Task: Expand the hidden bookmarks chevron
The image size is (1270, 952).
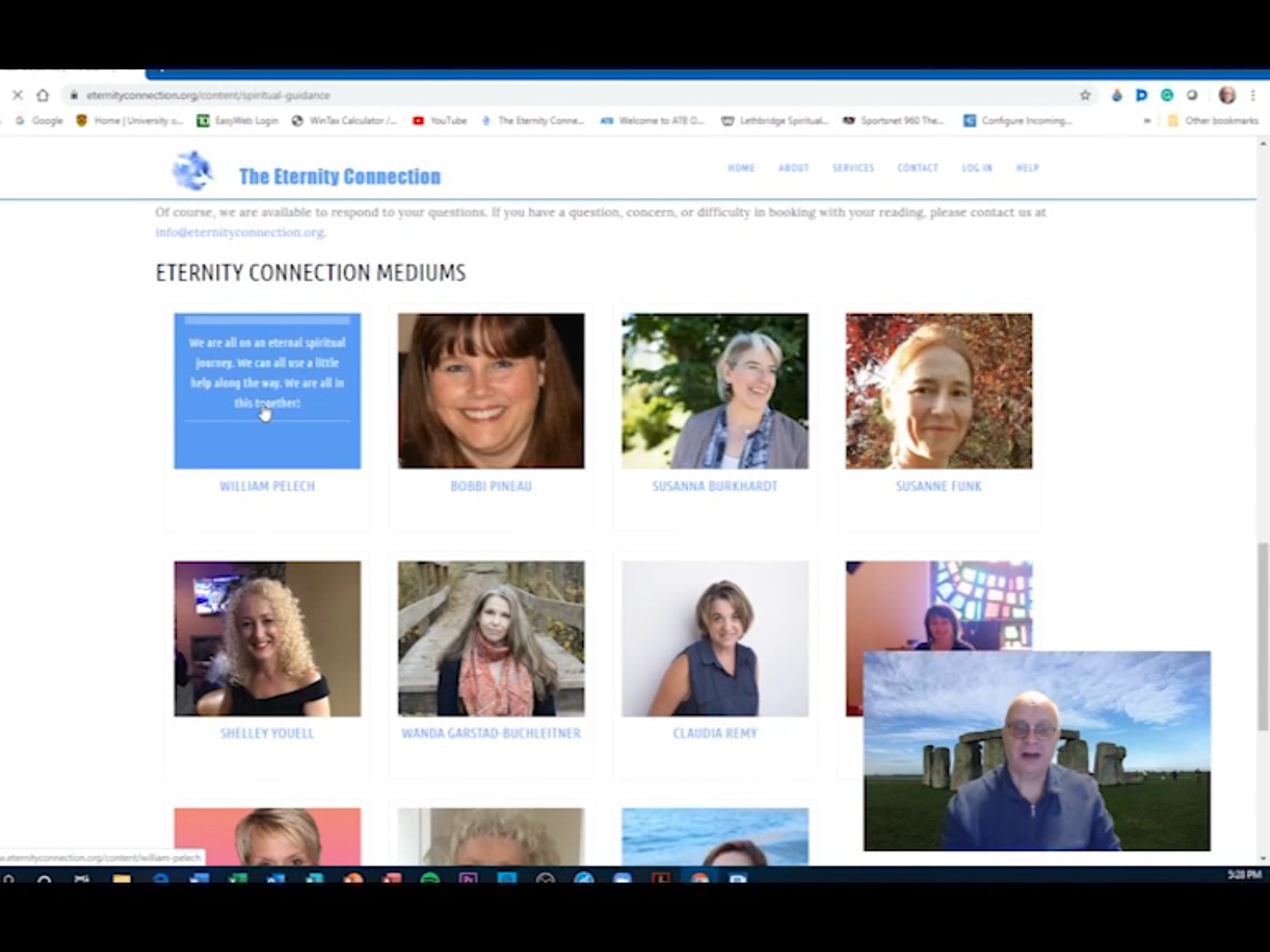Action: point(1147,121)
